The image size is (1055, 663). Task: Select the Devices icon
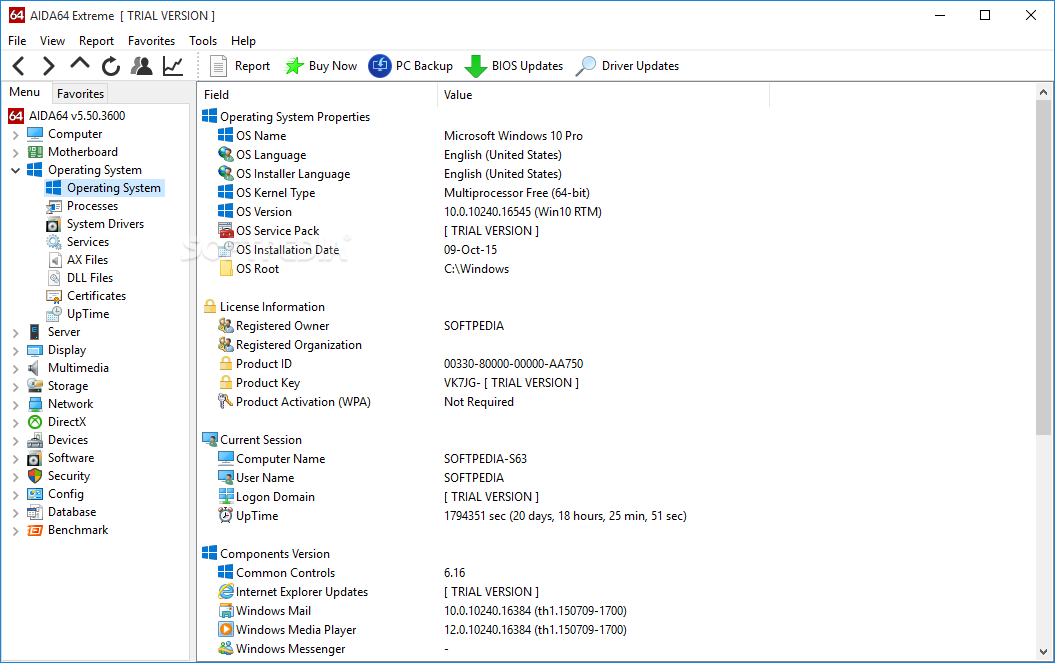pyautogui.click(x=35, y=440)
